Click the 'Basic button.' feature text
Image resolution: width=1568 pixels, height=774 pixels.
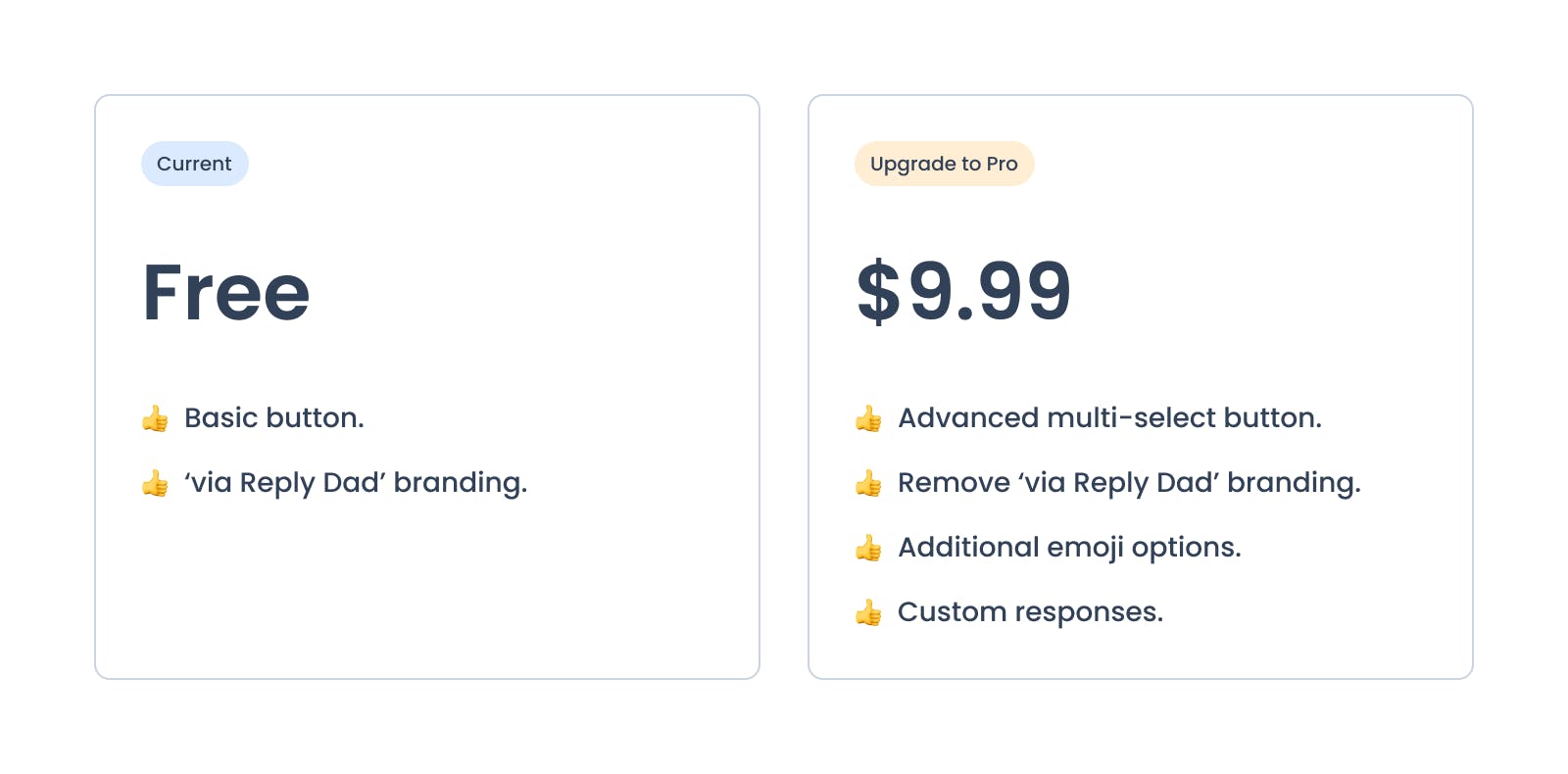274,418
